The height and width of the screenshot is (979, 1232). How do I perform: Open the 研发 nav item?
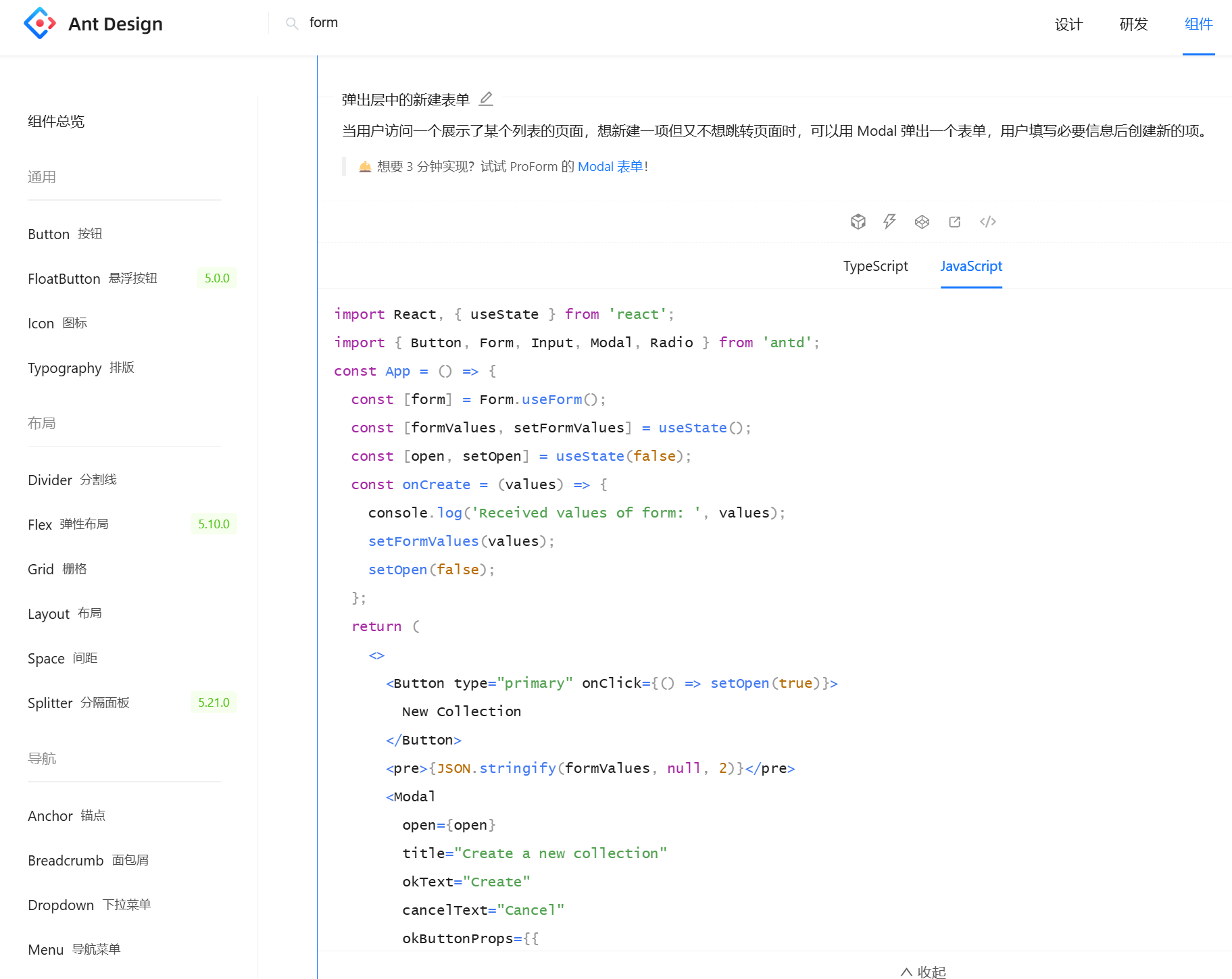click(x=1133, y=24)
